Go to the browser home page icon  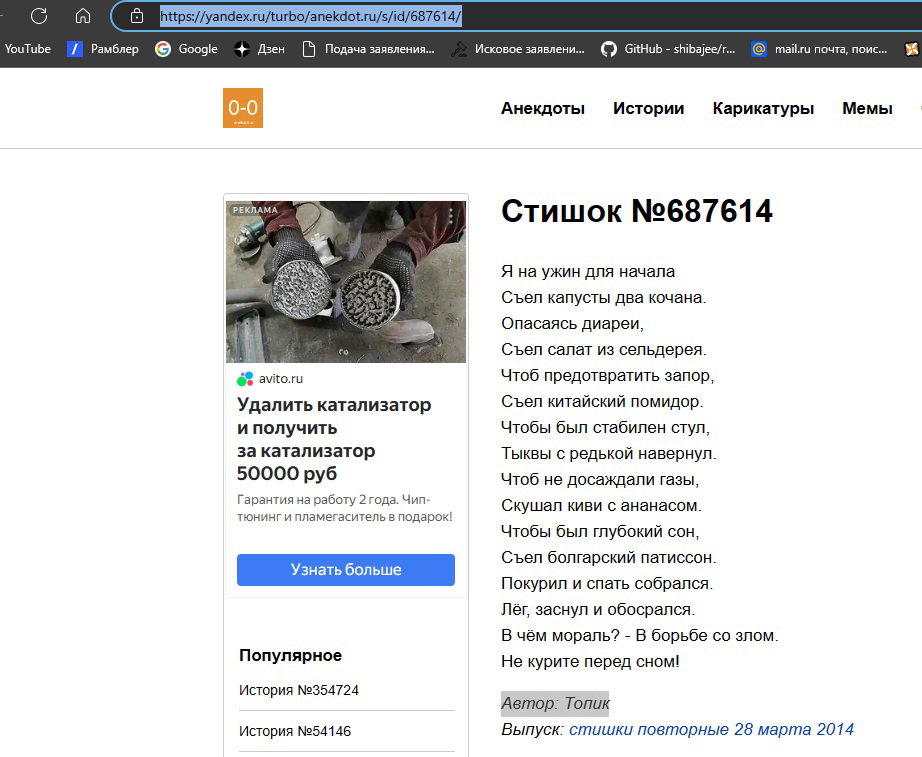point(83,16)
